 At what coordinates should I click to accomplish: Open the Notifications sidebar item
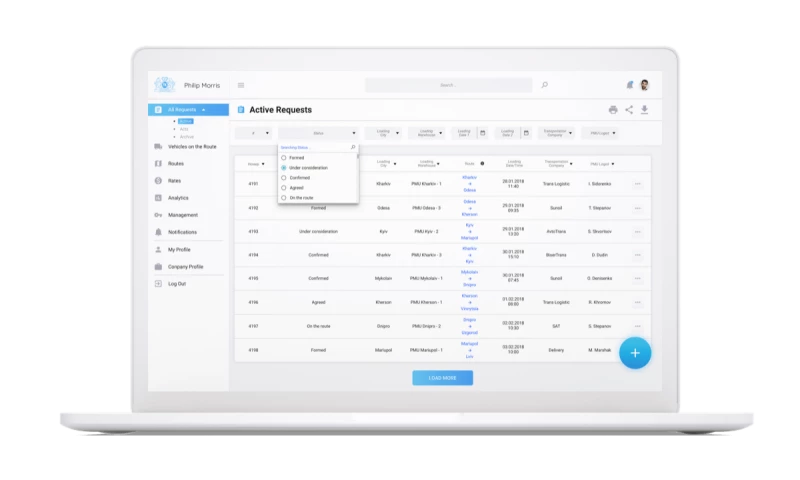tap(182, 232)
